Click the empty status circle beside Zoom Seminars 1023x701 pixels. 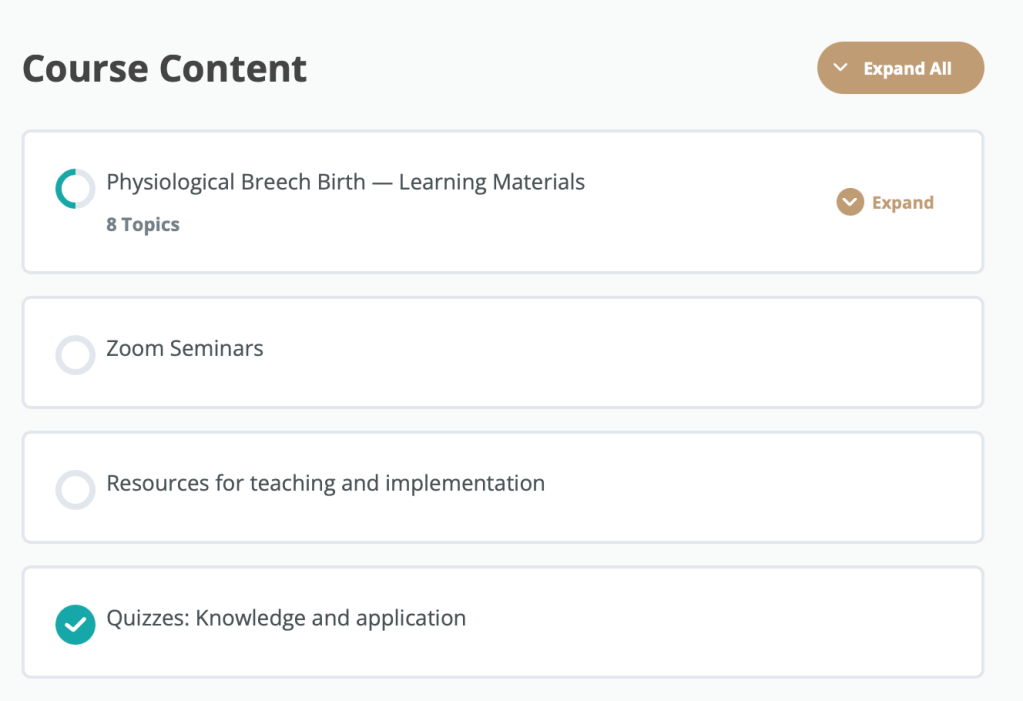[x=75, y=355]
